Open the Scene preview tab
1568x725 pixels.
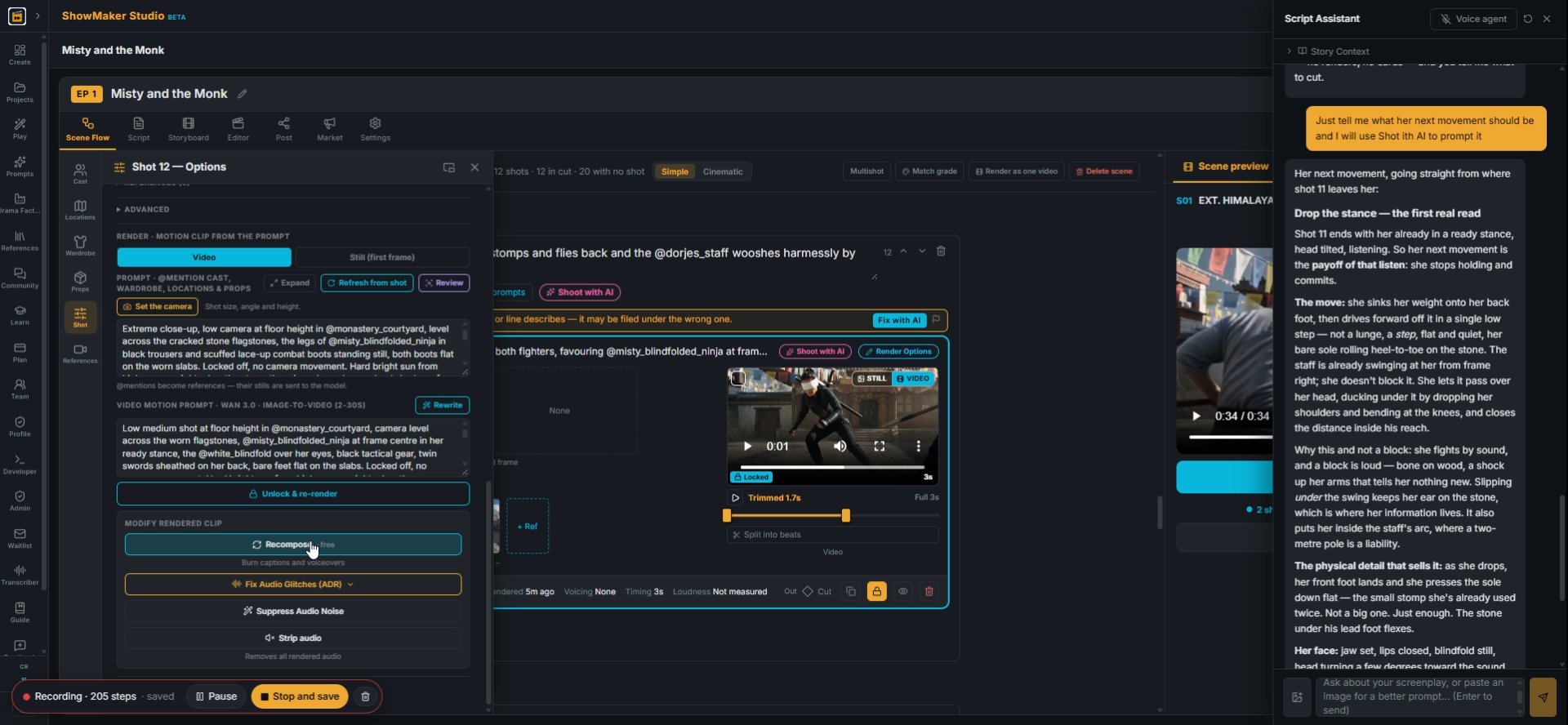click(1225, 167)
